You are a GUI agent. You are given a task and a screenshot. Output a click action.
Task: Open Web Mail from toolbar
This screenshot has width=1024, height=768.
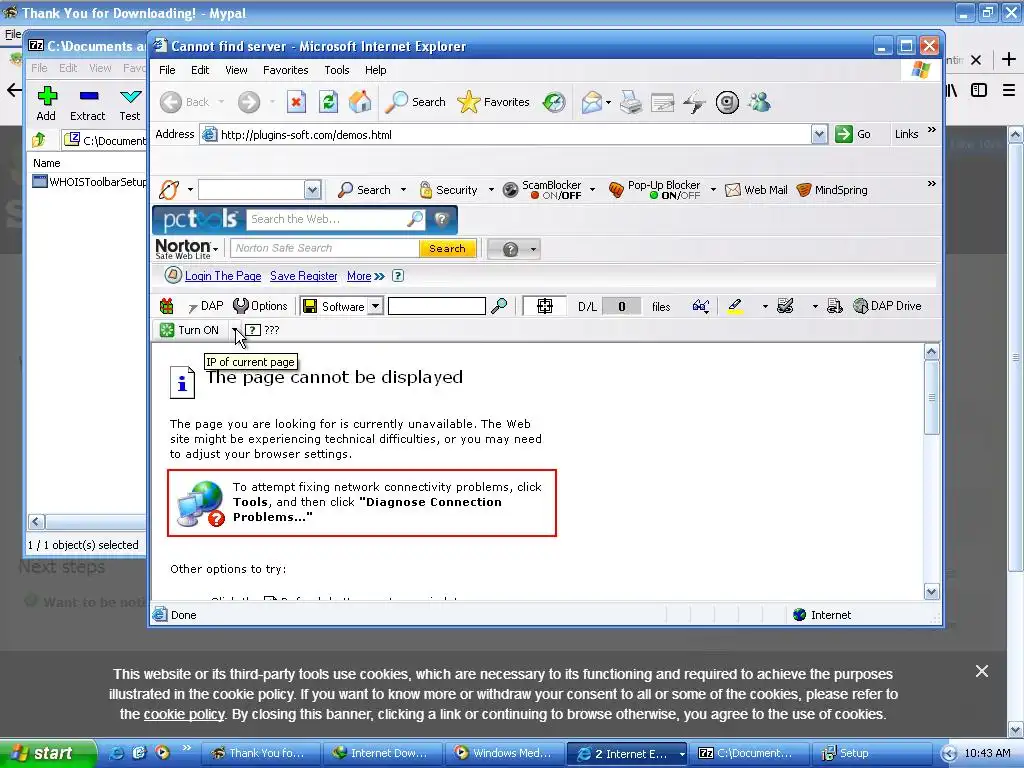(x=756, y=190)
